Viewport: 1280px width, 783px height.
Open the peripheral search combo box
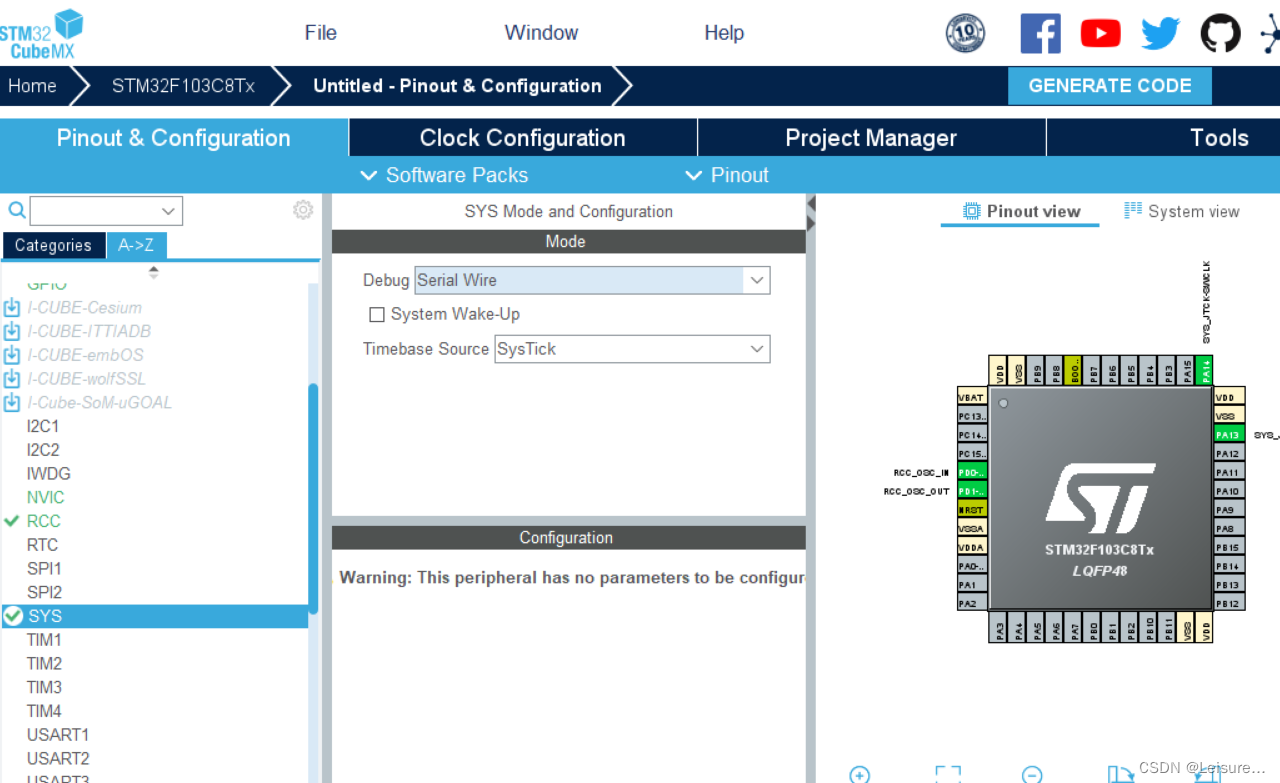(x=106, y=211)
